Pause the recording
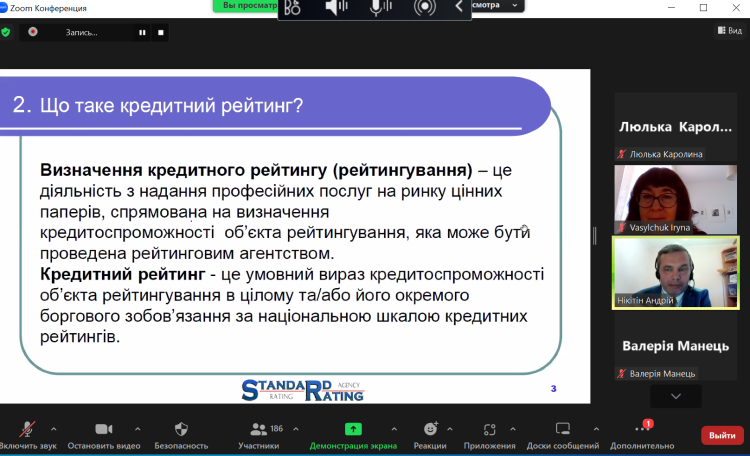 point(142,32)
